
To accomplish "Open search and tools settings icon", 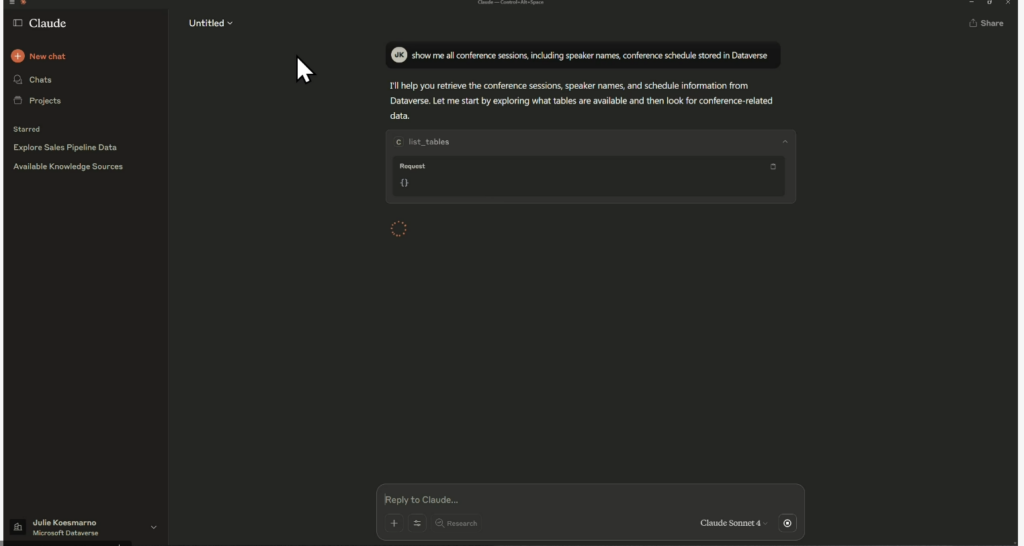I will pos(417,523).
